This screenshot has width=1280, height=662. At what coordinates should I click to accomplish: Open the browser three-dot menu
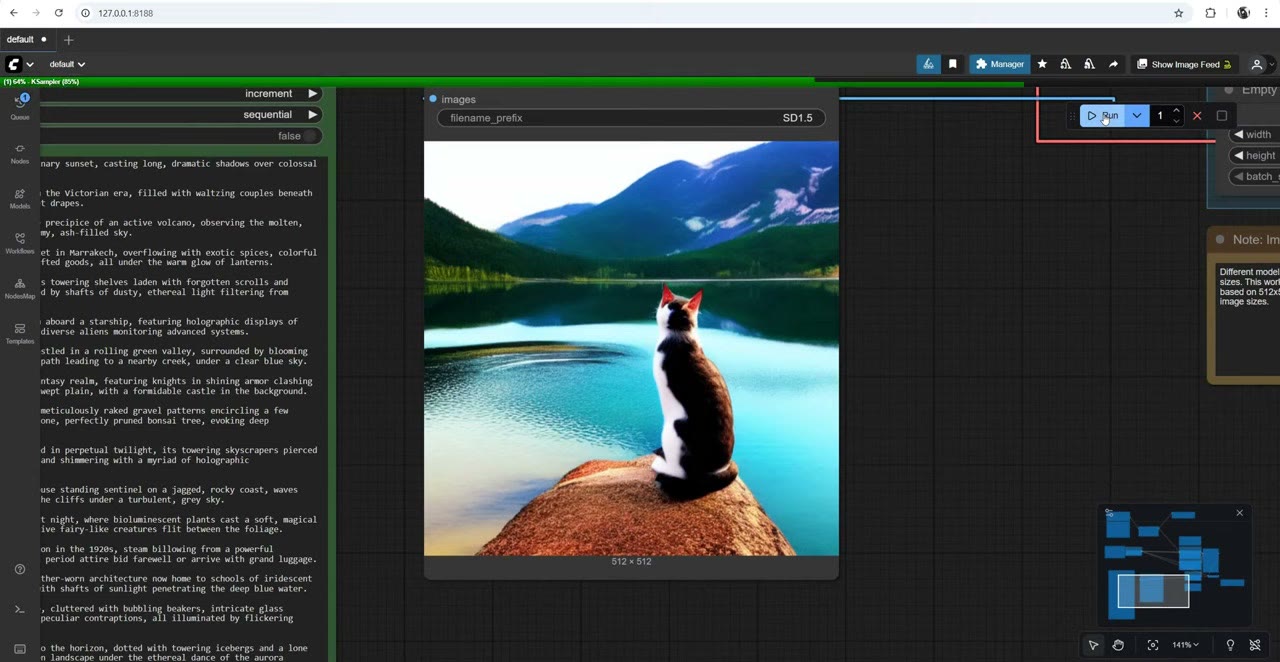pos(1268,13)
